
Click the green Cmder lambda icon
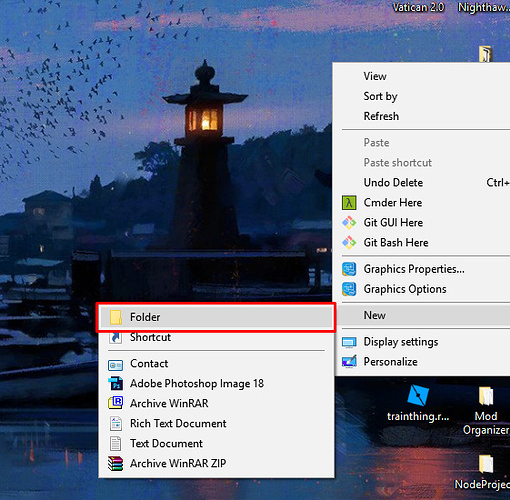tap(349, 203)
